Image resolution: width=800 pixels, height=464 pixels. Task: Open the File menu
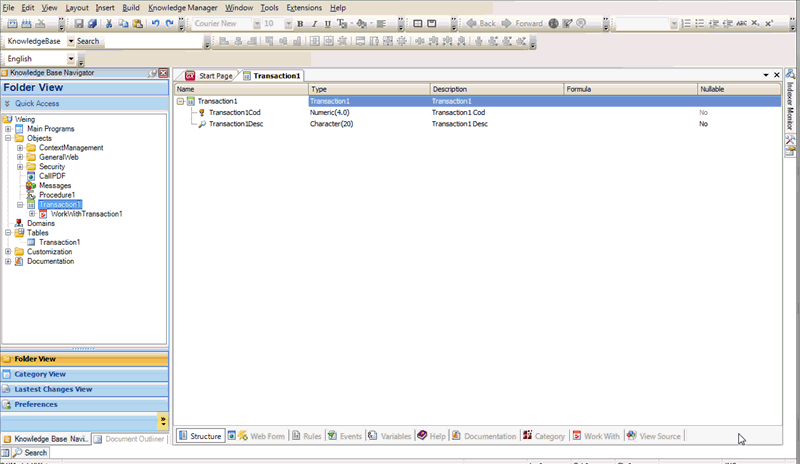click(8, 8)
